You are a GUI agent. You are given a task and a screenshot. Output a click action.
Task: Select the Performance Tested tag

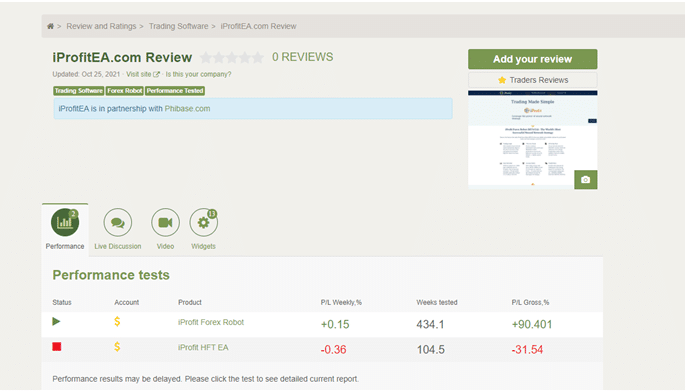175,91
